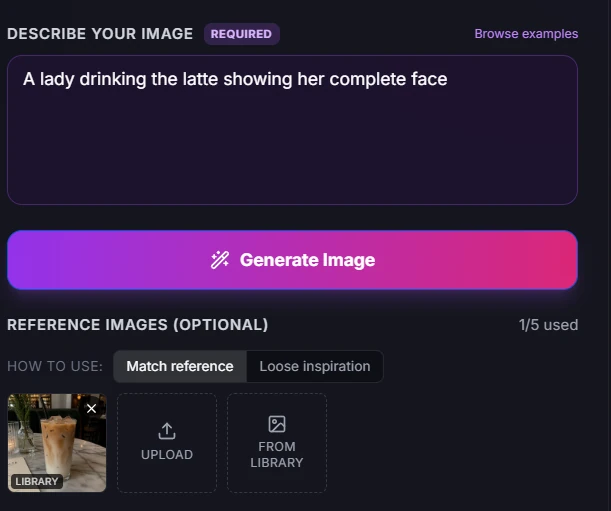Viewport: 611px width, 511px height.
Task: Click the Describe Your Image heading
Action: point(100,34)
